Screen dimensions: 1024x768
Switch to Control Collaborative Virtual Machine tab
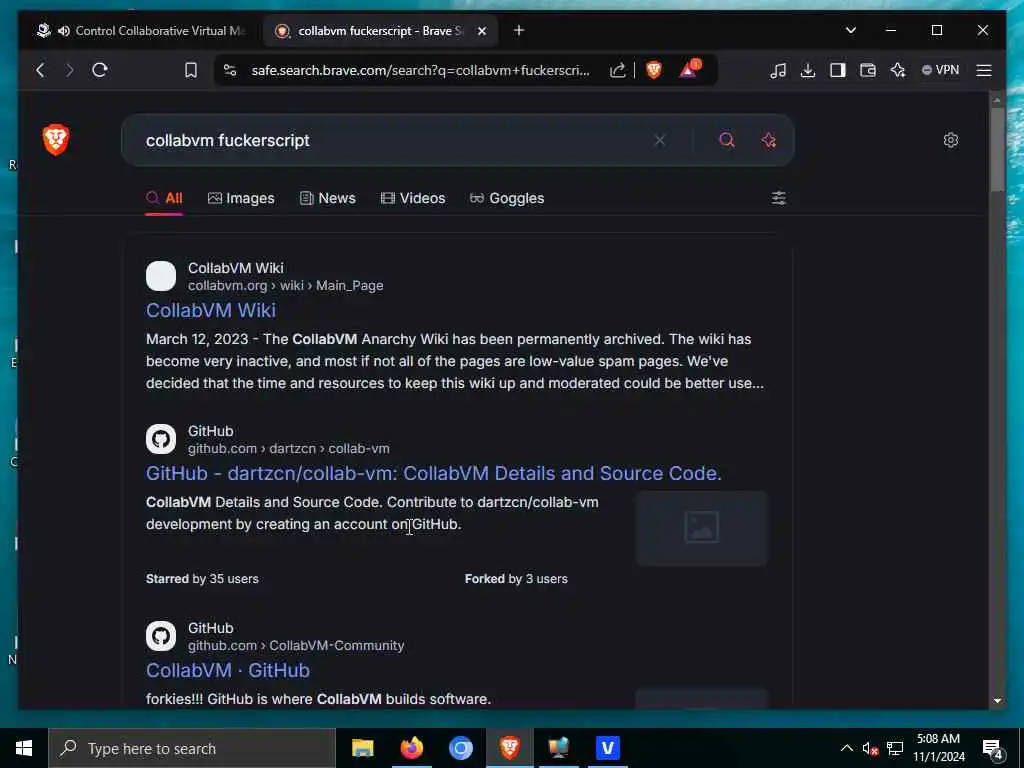click(141, 31)
